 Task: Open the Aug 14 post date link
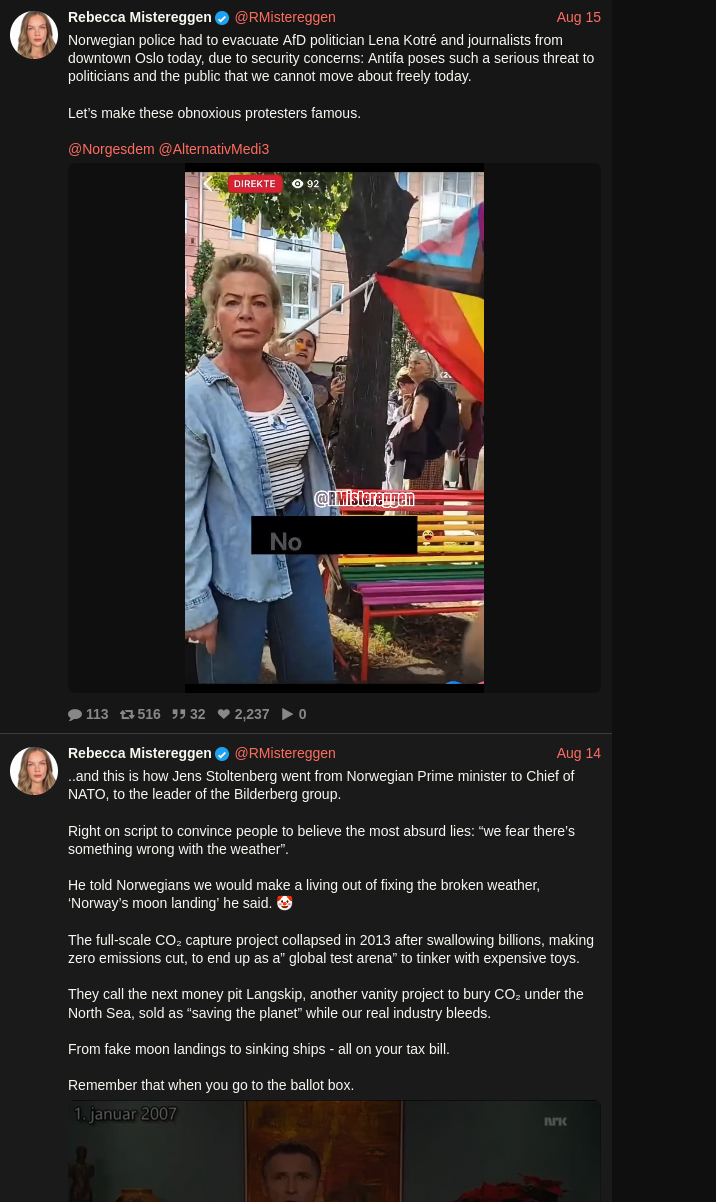click(x=579, y=753)
